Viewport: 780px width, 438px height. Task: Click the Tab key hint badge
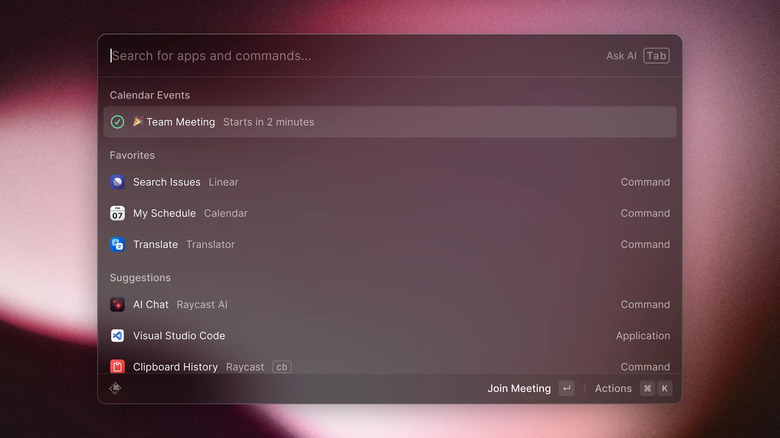point(656,56)
